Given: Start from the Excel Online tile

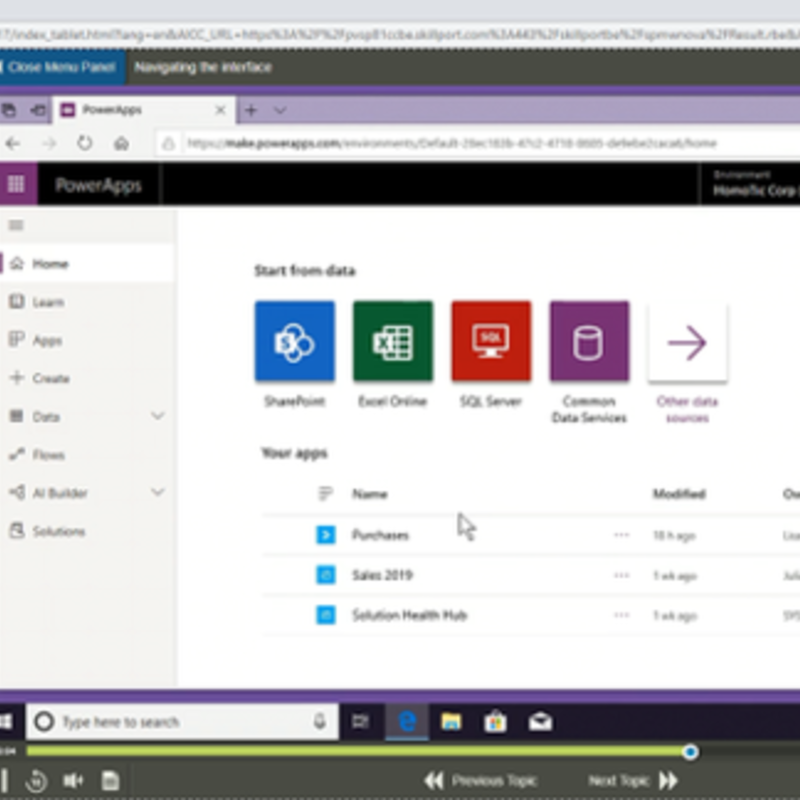Looking at the screenshot, I should (x=393, y=341).
